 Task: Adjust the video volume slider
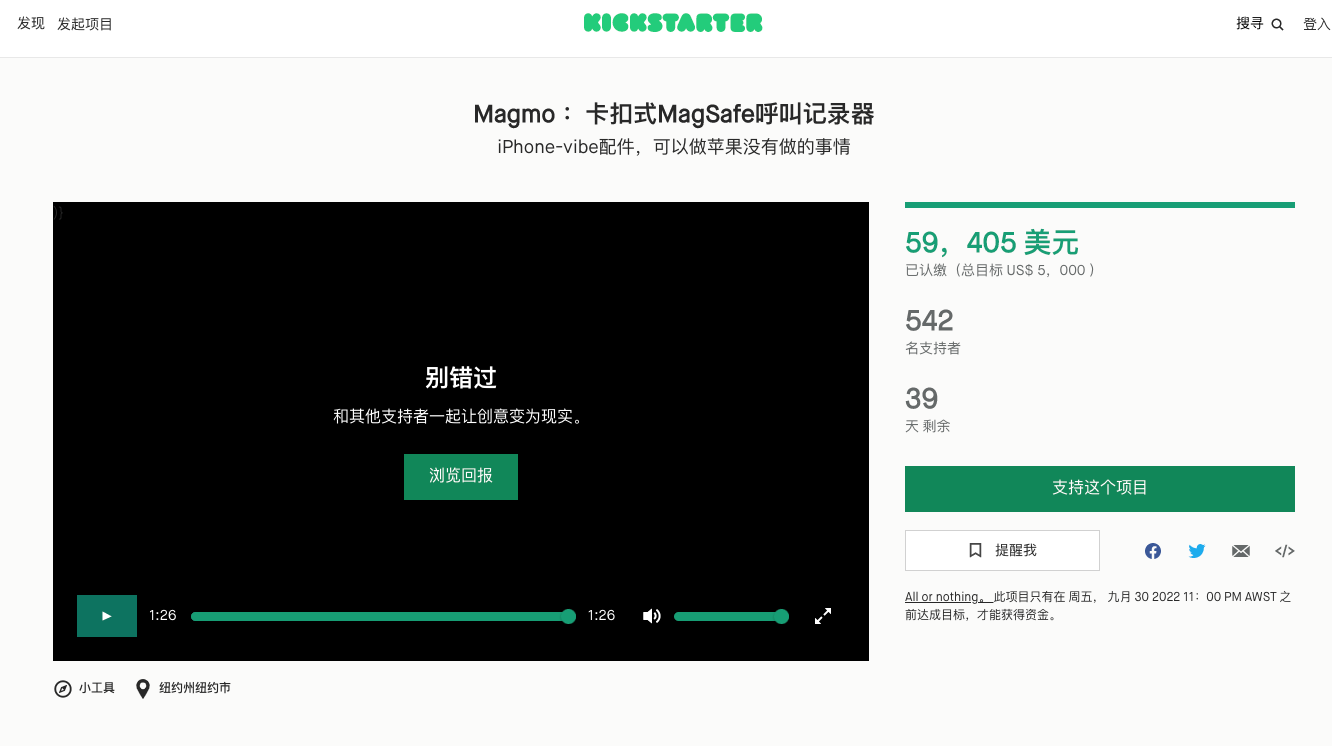[730, 616]
